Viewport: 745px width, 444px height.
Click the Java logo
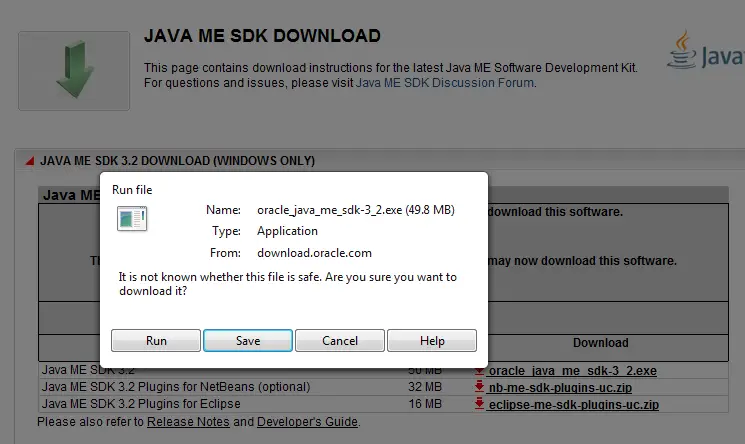coord(706,50)
